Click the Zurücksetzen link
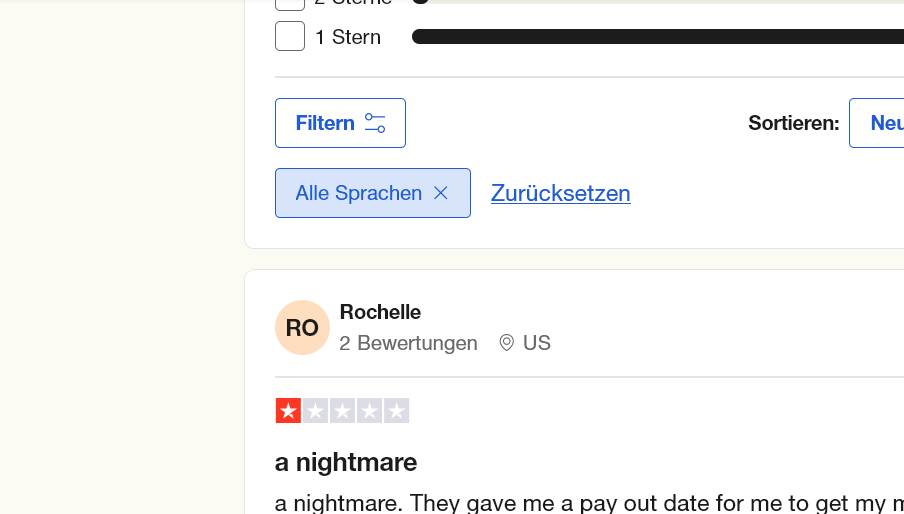The height and width of the screenshot is (514, 904). pyautogui.click(x=560, y=193)
